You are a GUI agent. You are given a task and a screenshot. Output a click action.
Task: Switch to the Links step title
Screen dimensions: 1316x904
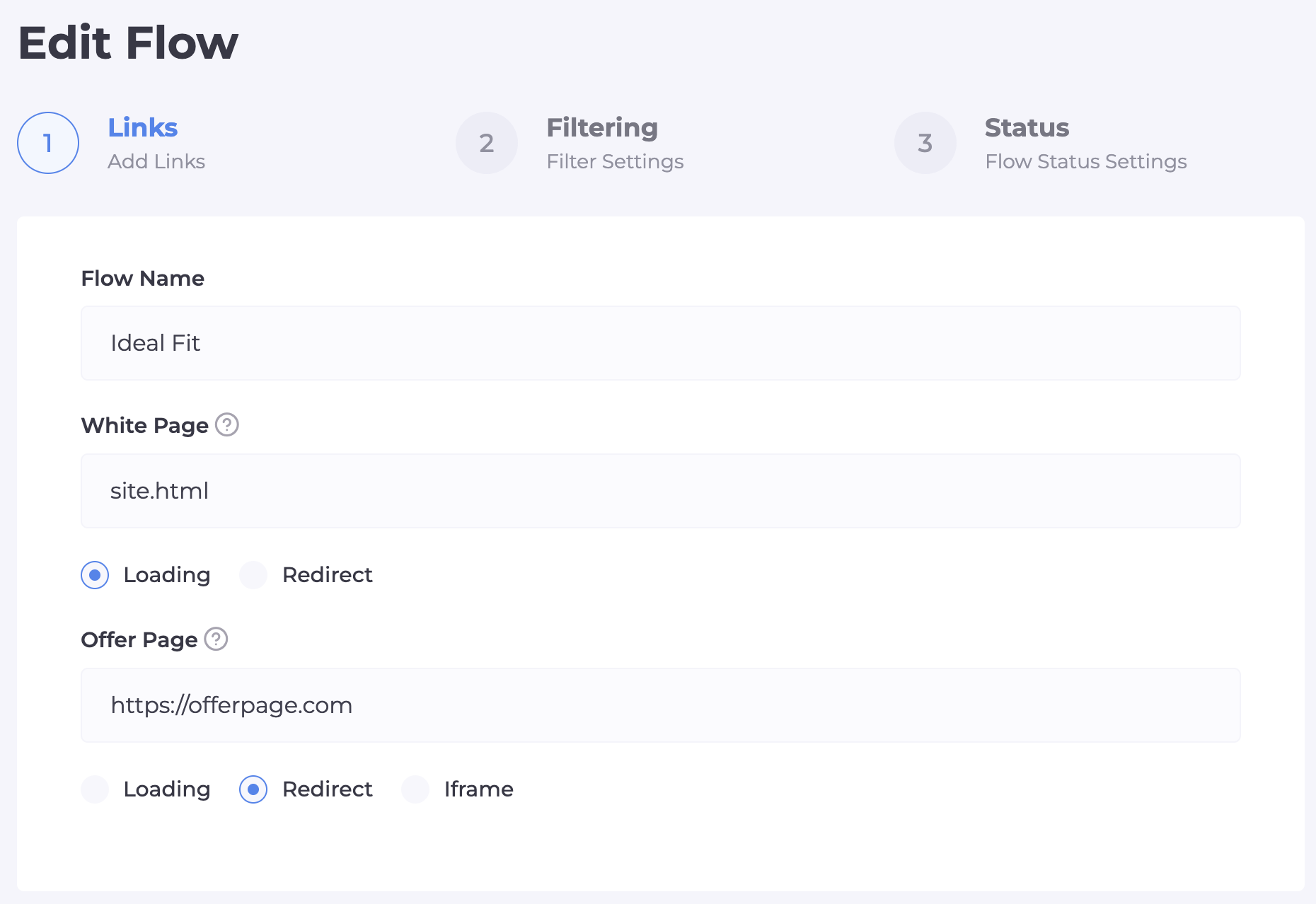point(142,128)
